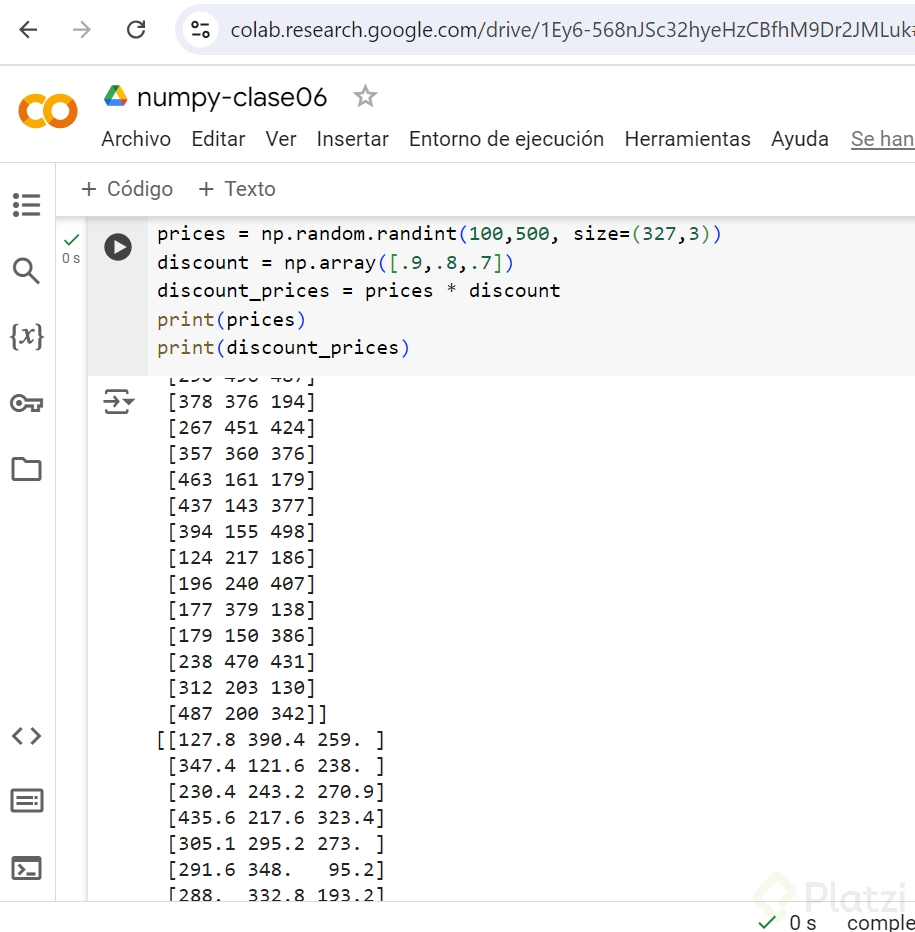Open the code snippets sidebar icon
915x932 pixels.
point(26,736)
